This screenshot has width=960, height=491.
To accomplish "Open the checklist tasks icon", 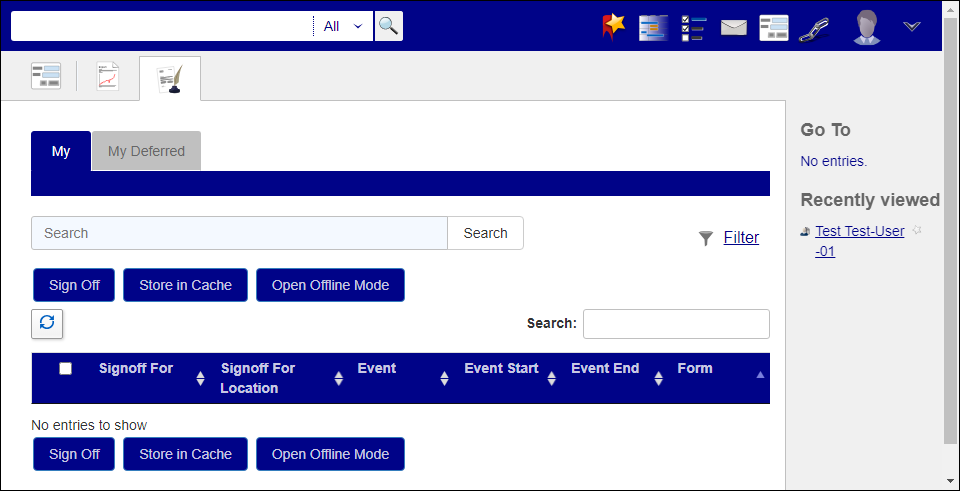I will [x=694, y=28].
